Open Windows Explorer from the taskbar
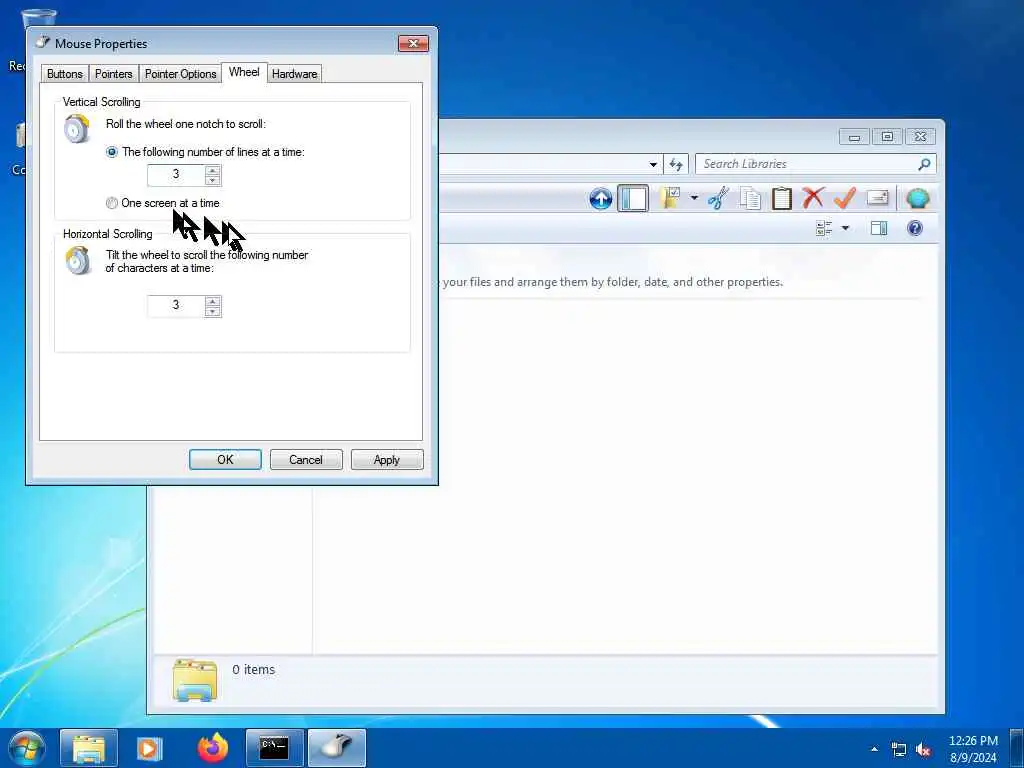The width and height of the screenshot is (1024, 768). pyautogui.click(x=89, y=748)
